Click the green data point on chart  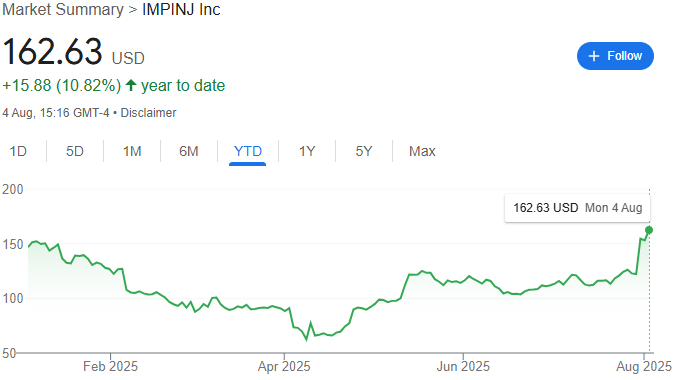(649, 230)
